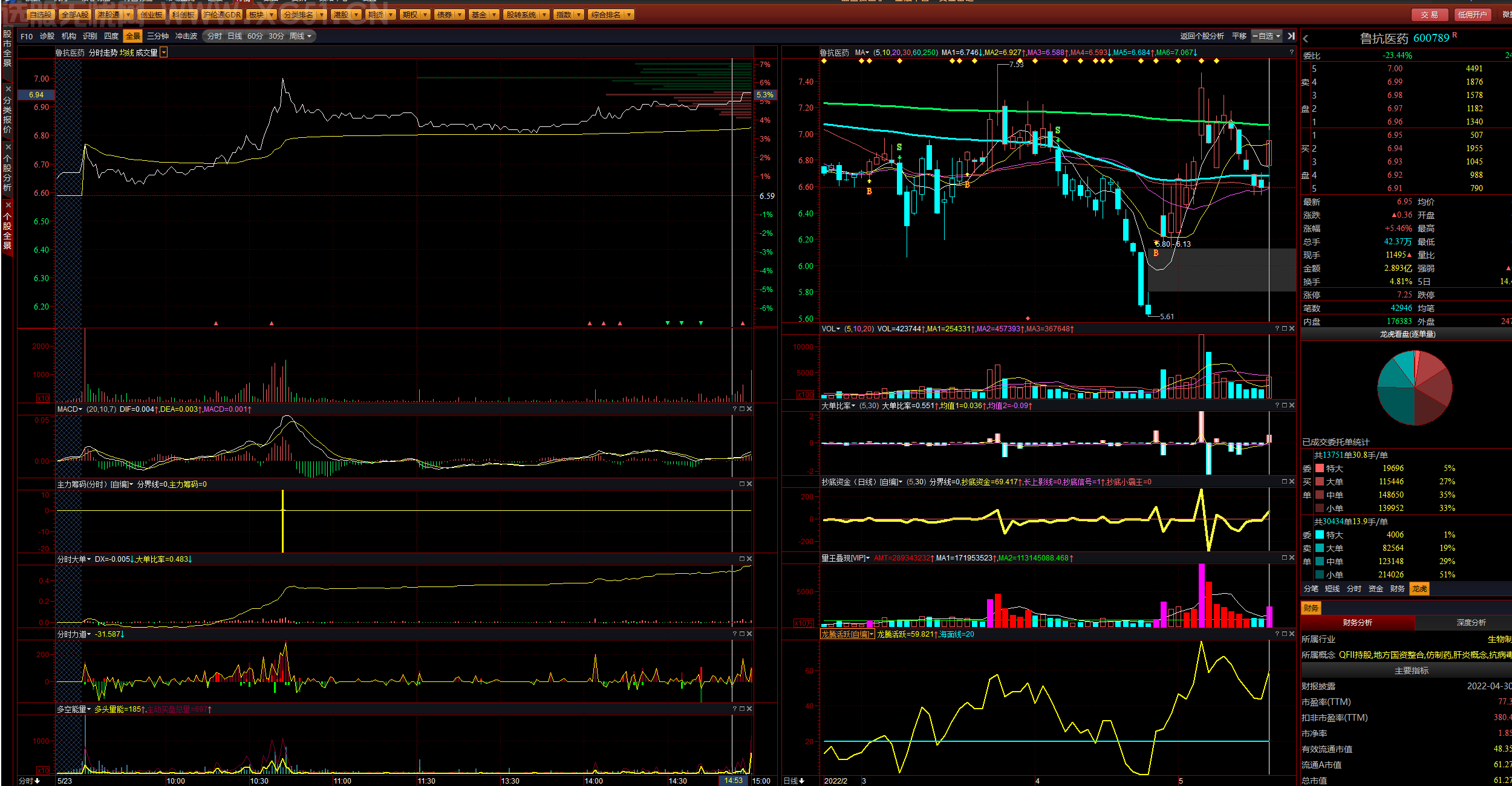Toggle 均线 average line on intraday chart
Screen dimensions: 1512x786
point(127,53)
